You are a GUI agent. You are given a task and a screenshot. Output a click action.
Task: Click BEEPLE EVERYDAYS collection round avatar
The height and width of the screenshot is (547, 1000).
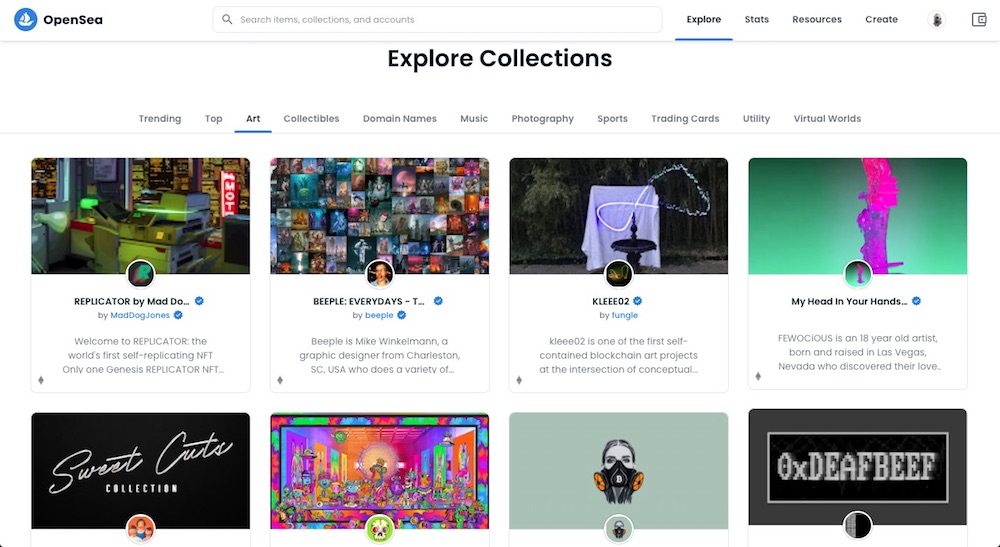click(379, 274)
